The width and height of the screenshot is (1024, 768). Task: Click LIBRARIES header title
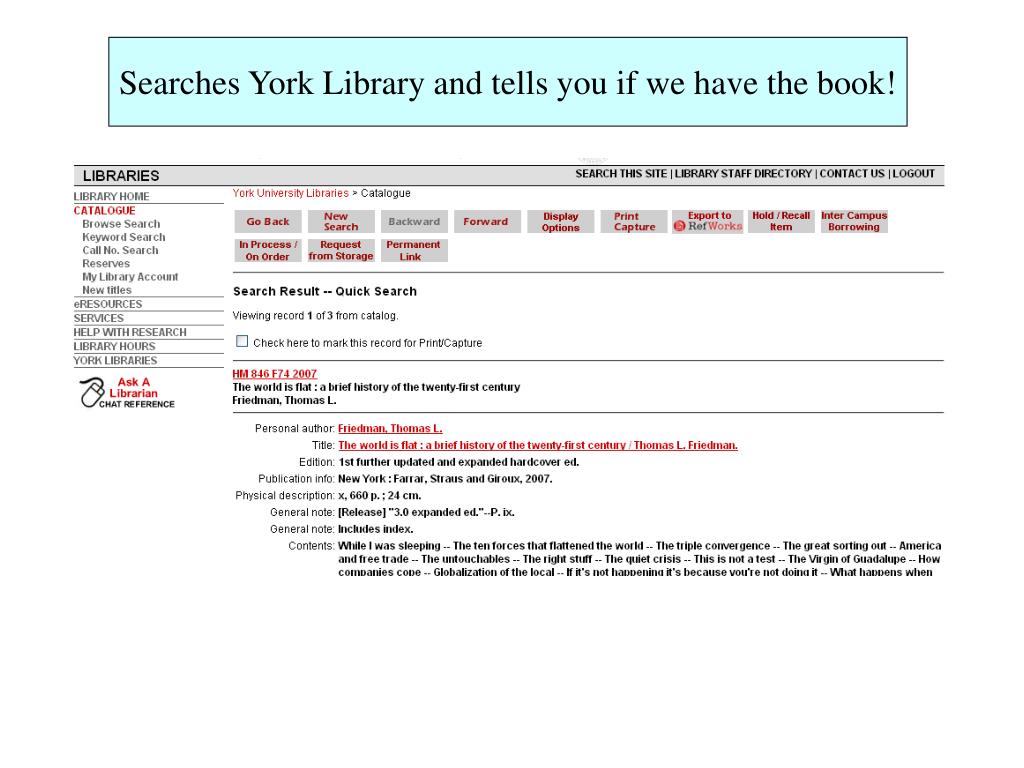click(121, 176)
